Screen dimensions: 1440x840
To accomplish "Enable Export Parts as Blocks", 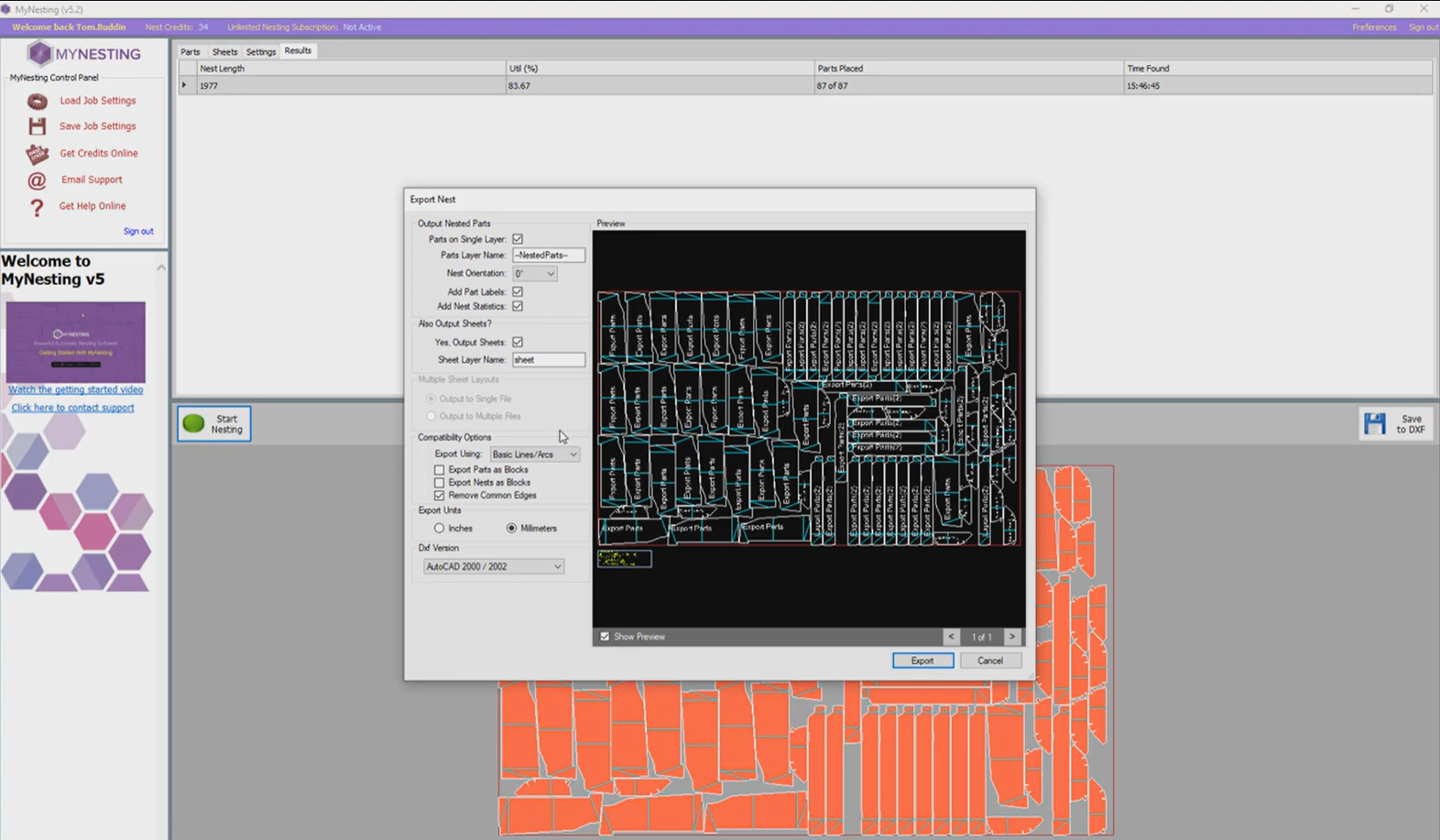I will point(439,470).
